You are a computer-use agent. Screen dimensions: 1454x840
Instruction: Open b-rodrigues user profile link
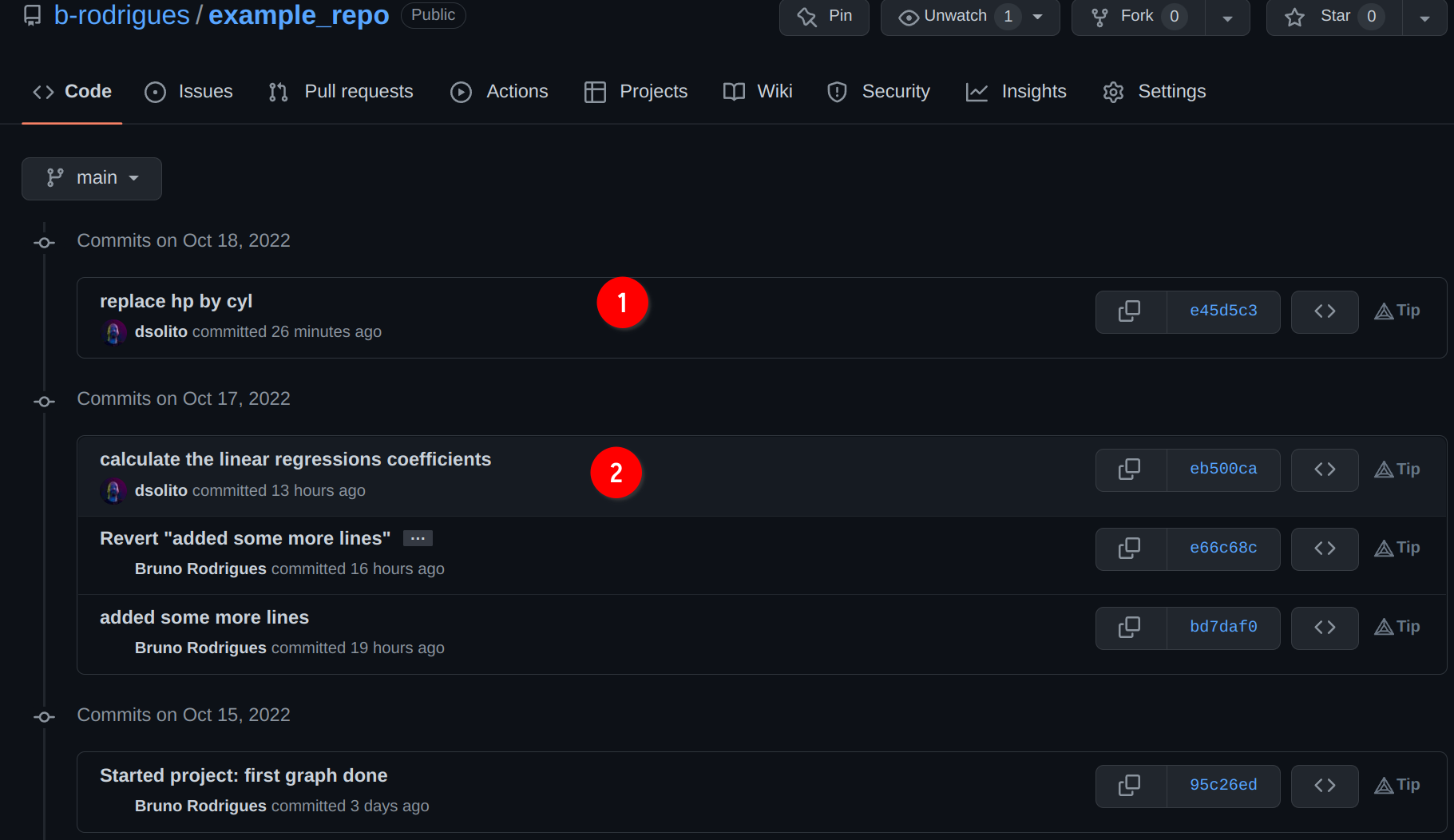pos(122,15)
